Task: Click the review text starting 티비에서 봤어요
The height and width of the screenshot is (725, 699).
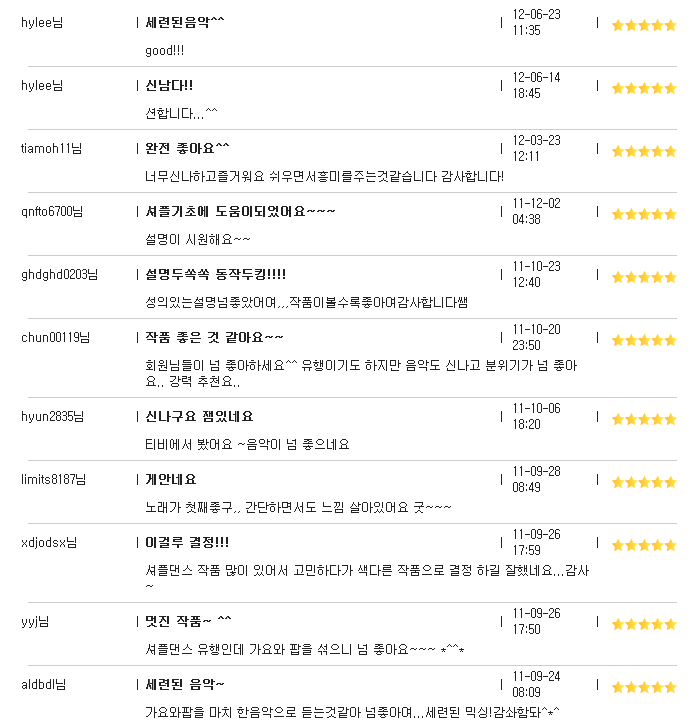Action: [247, 445]
